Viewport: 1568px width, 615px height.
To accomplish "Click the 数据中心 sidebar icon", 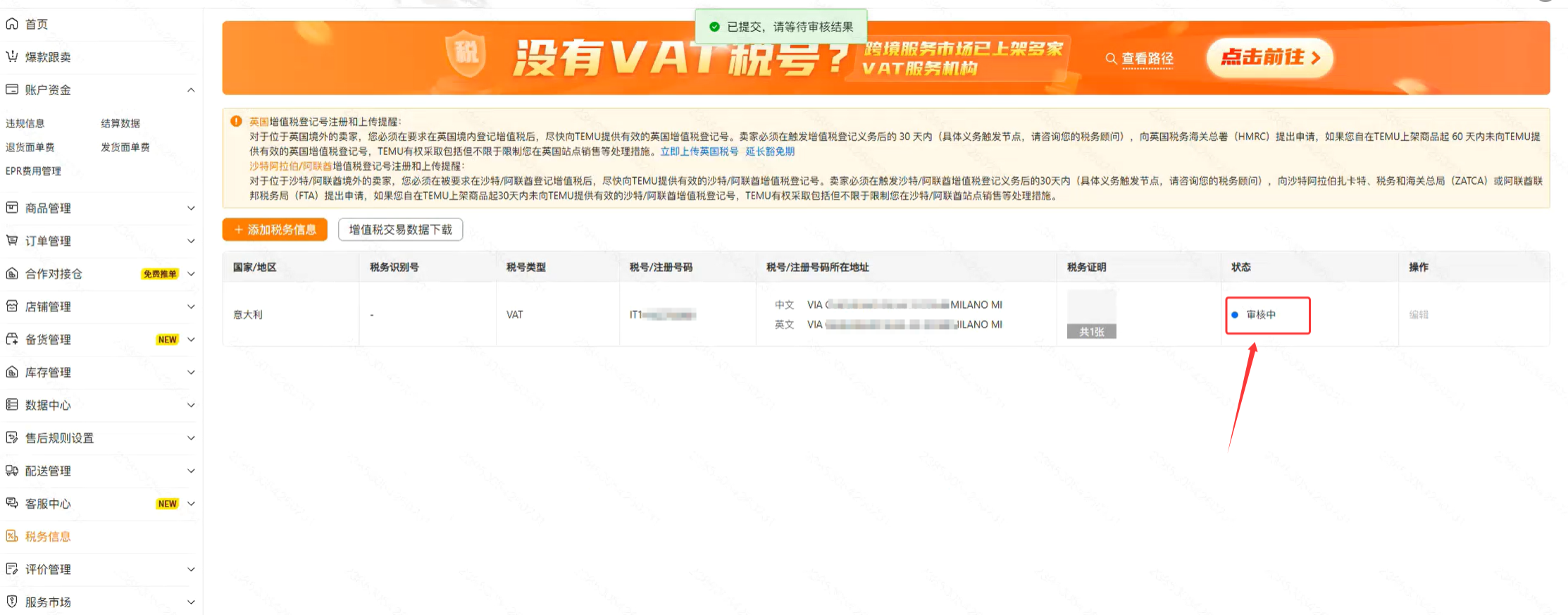I will click(12, 404).
